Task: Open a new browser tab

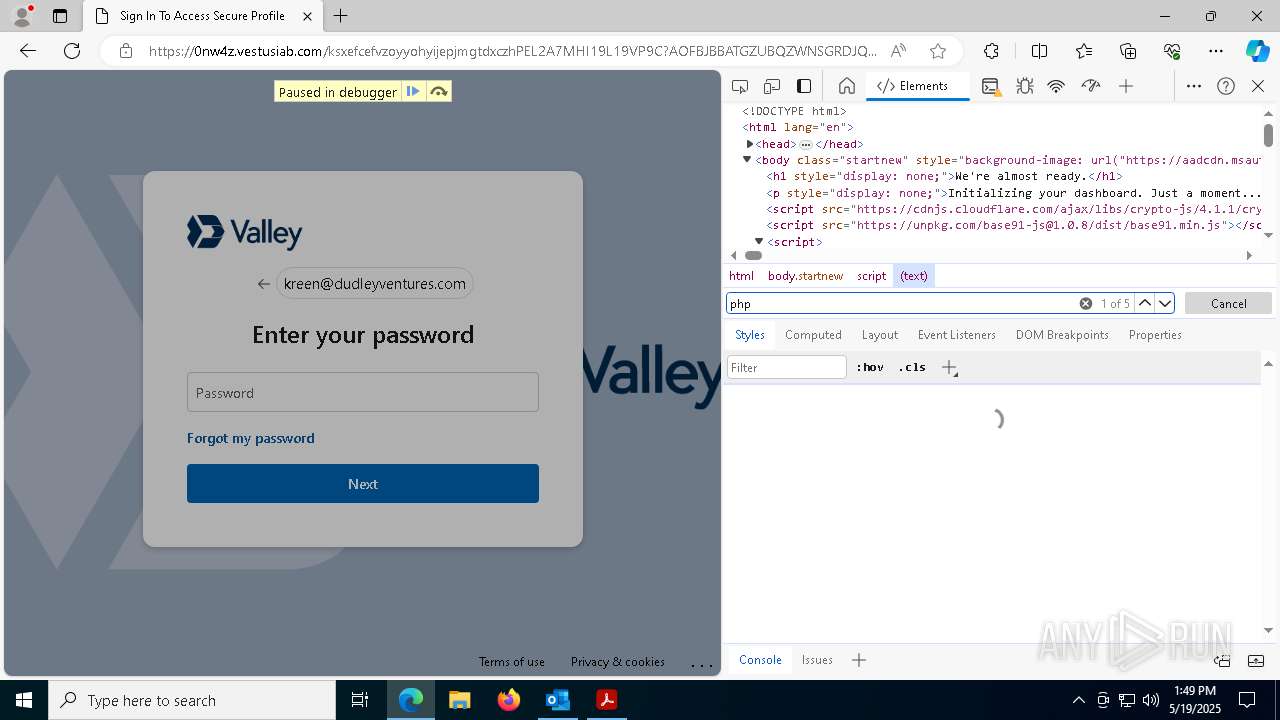Action: pos(341,16)
